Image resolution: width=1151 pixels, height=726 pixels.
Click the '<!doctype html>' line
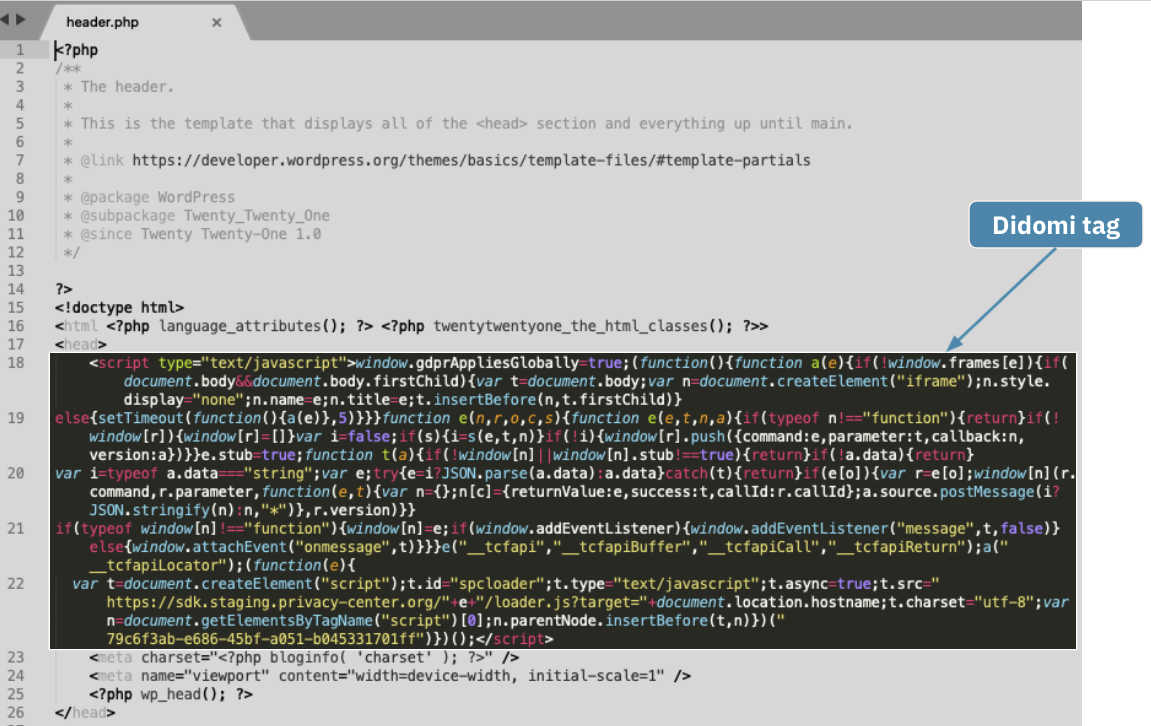[120, 308]
